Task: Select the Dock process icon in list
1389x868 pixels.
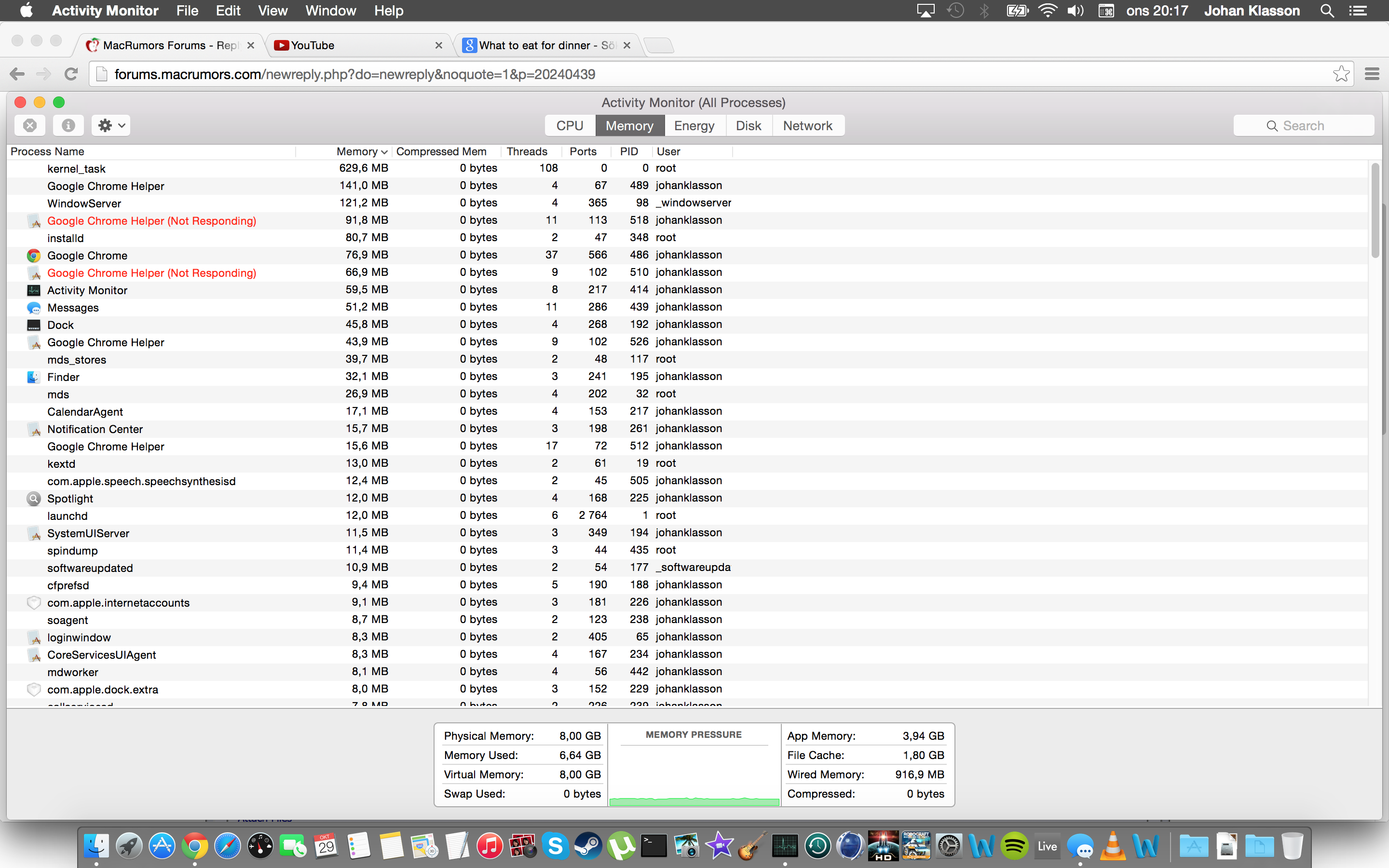Action: 34,325
